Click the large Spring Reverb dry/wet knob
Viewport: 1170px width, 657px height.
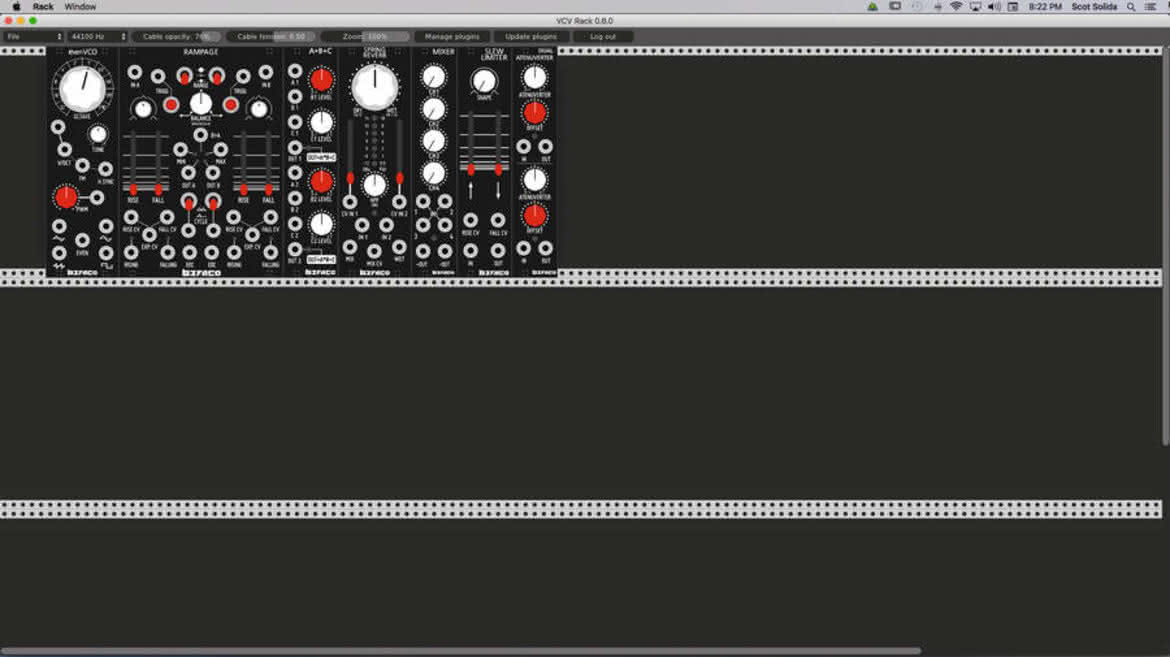[375, 87]
